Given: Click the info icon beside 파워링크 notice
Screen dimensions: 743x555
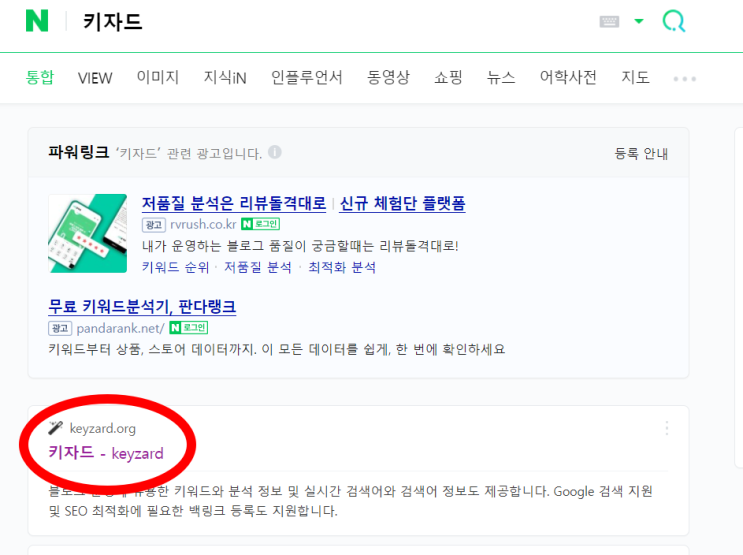Looking at the screenshot, I should 275,152.
